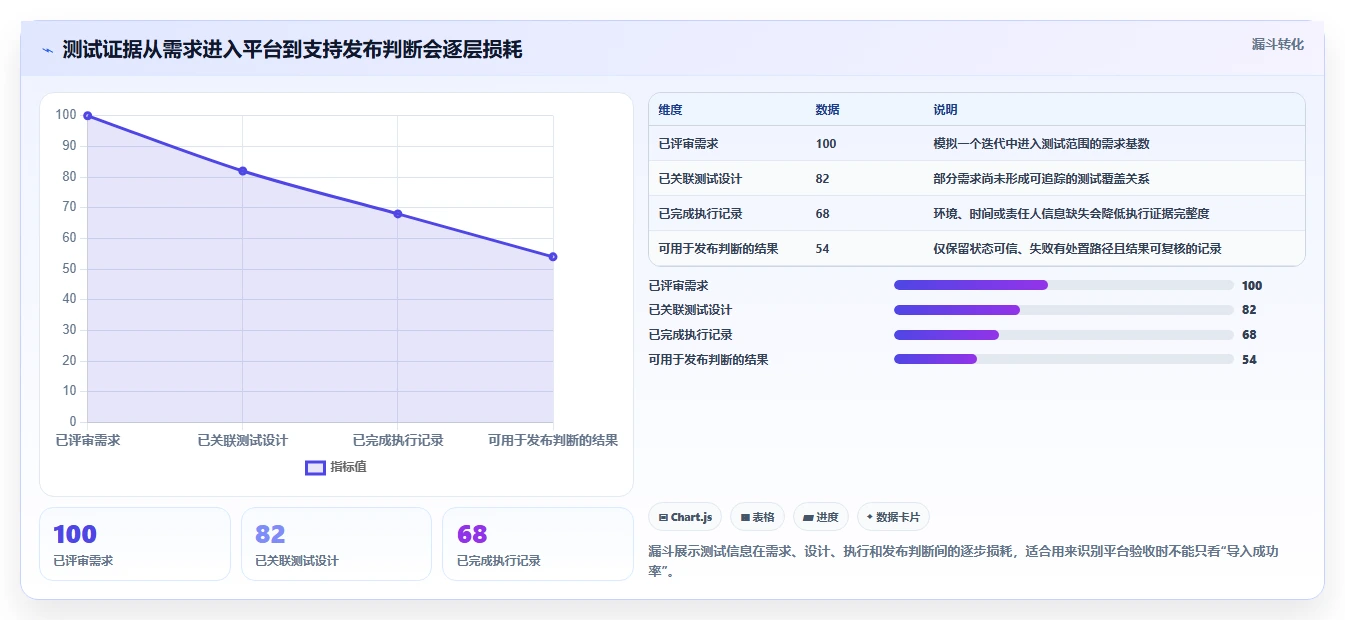The width and height of the screenshot is (1345, 620).
Task: Click the page title about 测试证据
Action: (x=292, y=50)
